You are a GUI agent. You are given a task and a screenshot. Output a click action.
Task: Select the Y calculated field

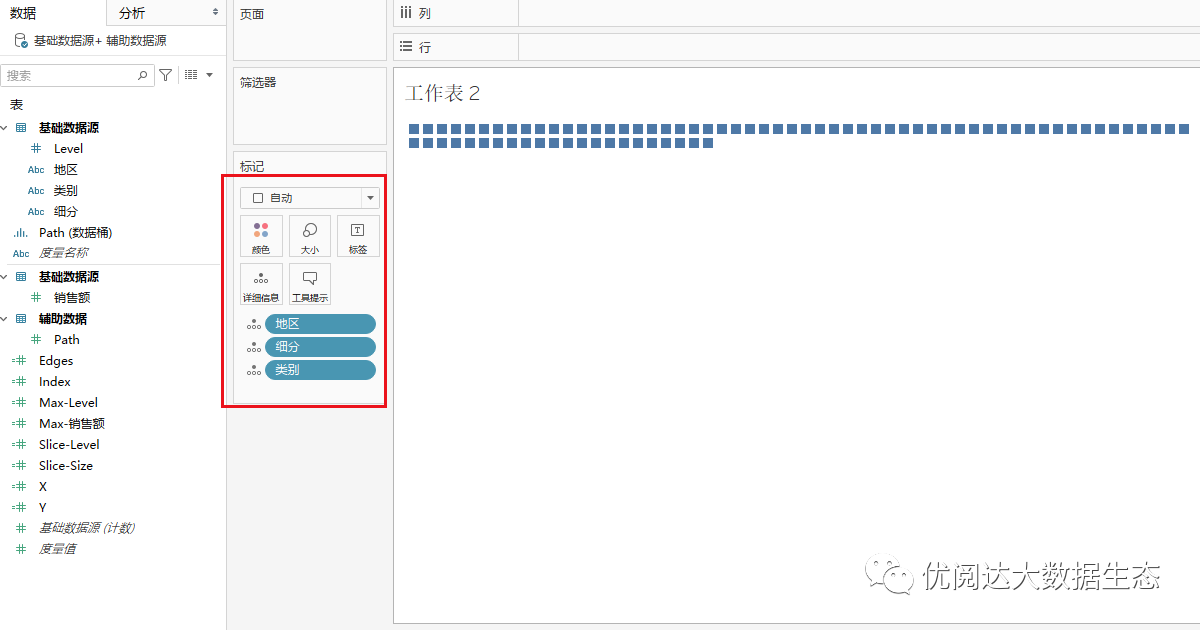(x=43, y=508)
